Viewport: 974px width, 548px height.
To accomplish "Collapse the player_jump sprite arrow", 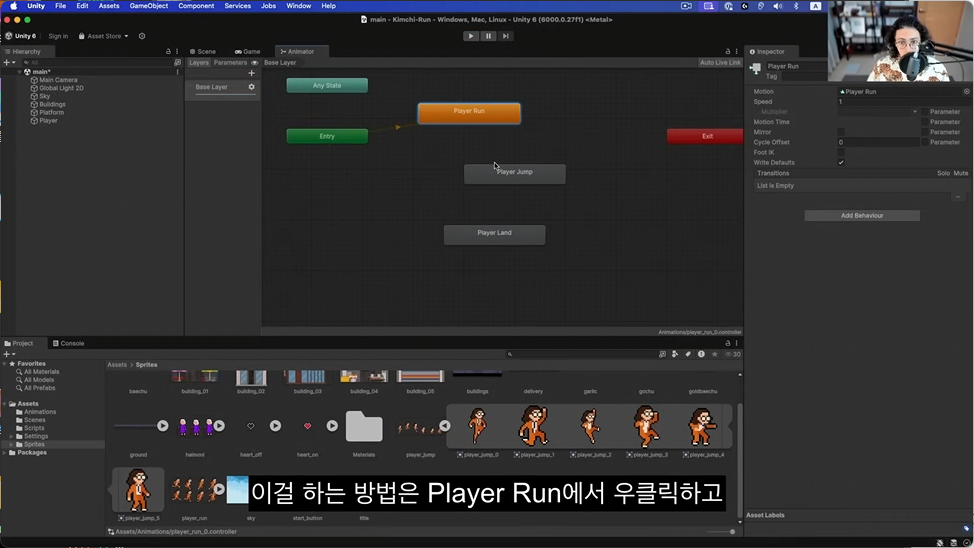I will 445,426.
